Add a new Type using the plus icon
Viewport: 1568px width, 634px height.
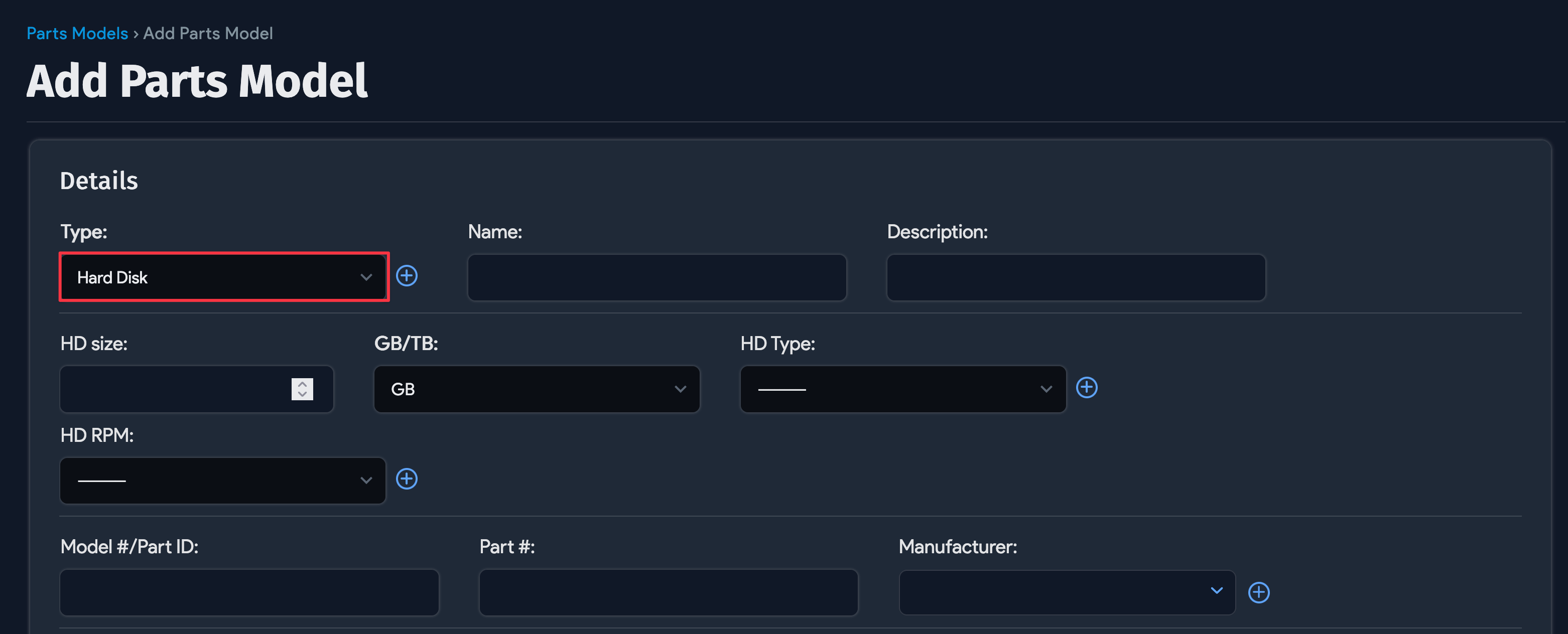[407, 276]
